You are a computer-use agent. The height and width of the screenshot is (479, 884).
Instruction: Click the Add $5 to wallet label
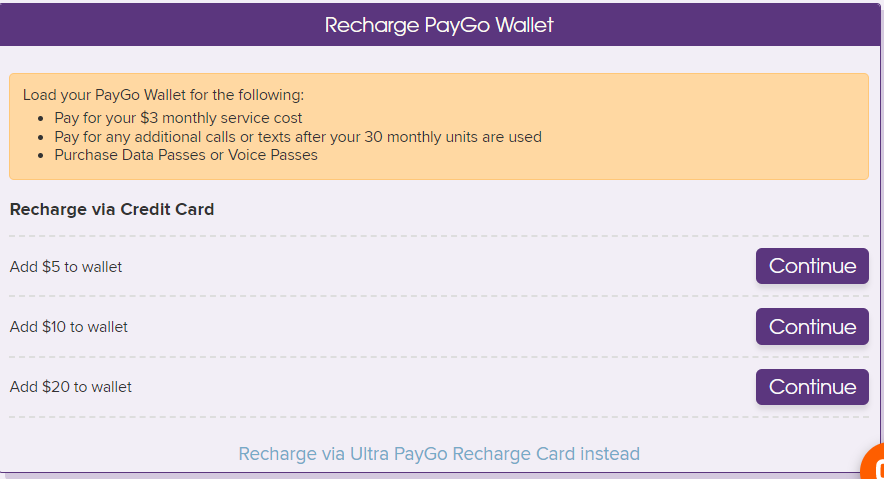[x=65, y=267]
